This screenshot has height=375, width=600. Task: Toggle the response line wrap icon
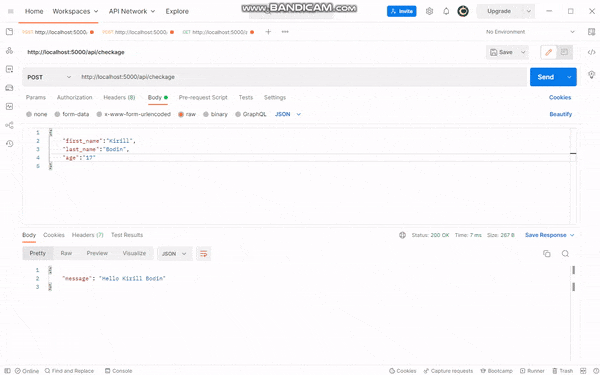point(204,253)
